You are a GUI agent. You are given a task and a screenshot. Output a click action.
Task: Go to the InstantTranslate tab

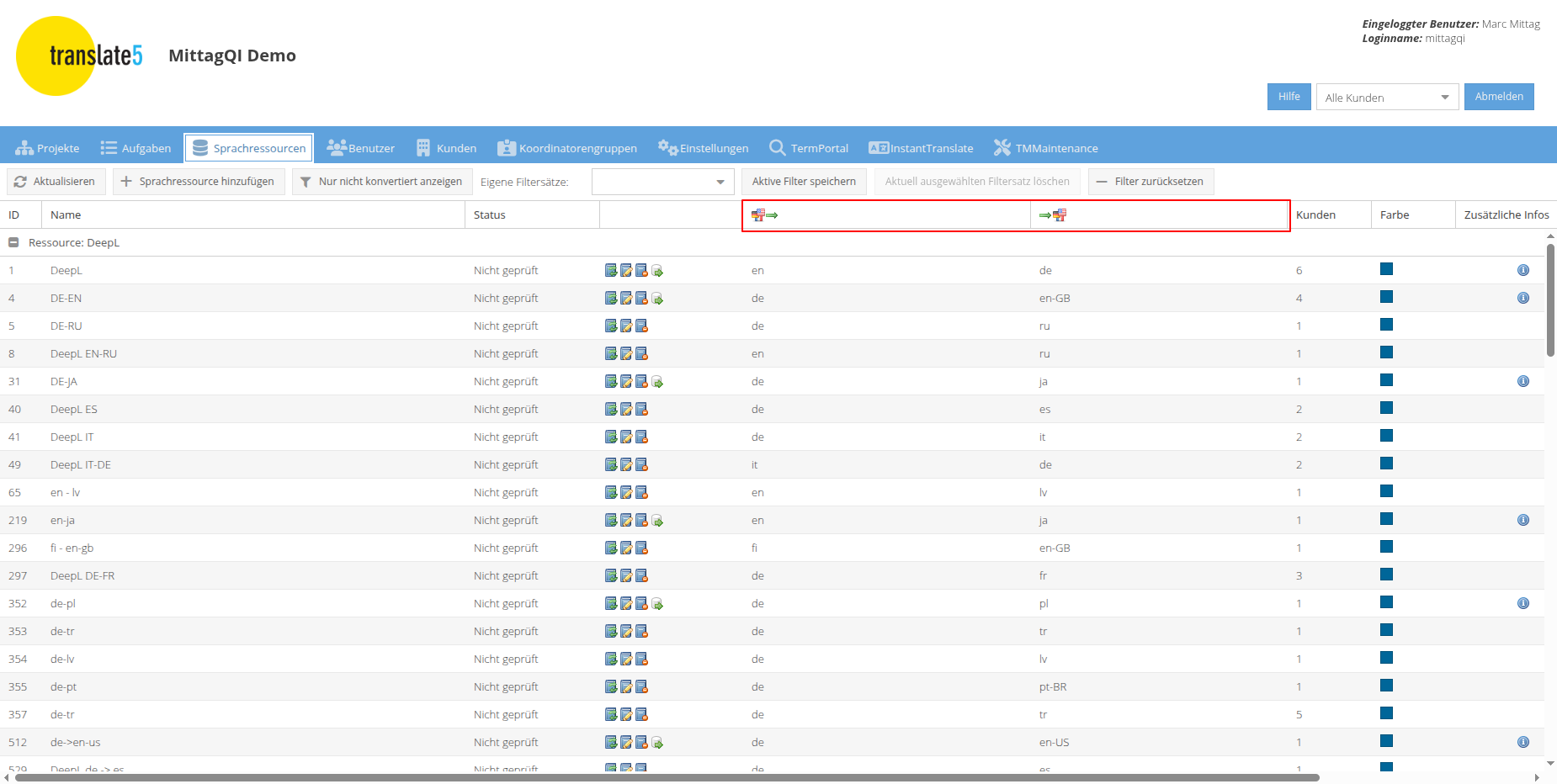click(x=921, y=149)
